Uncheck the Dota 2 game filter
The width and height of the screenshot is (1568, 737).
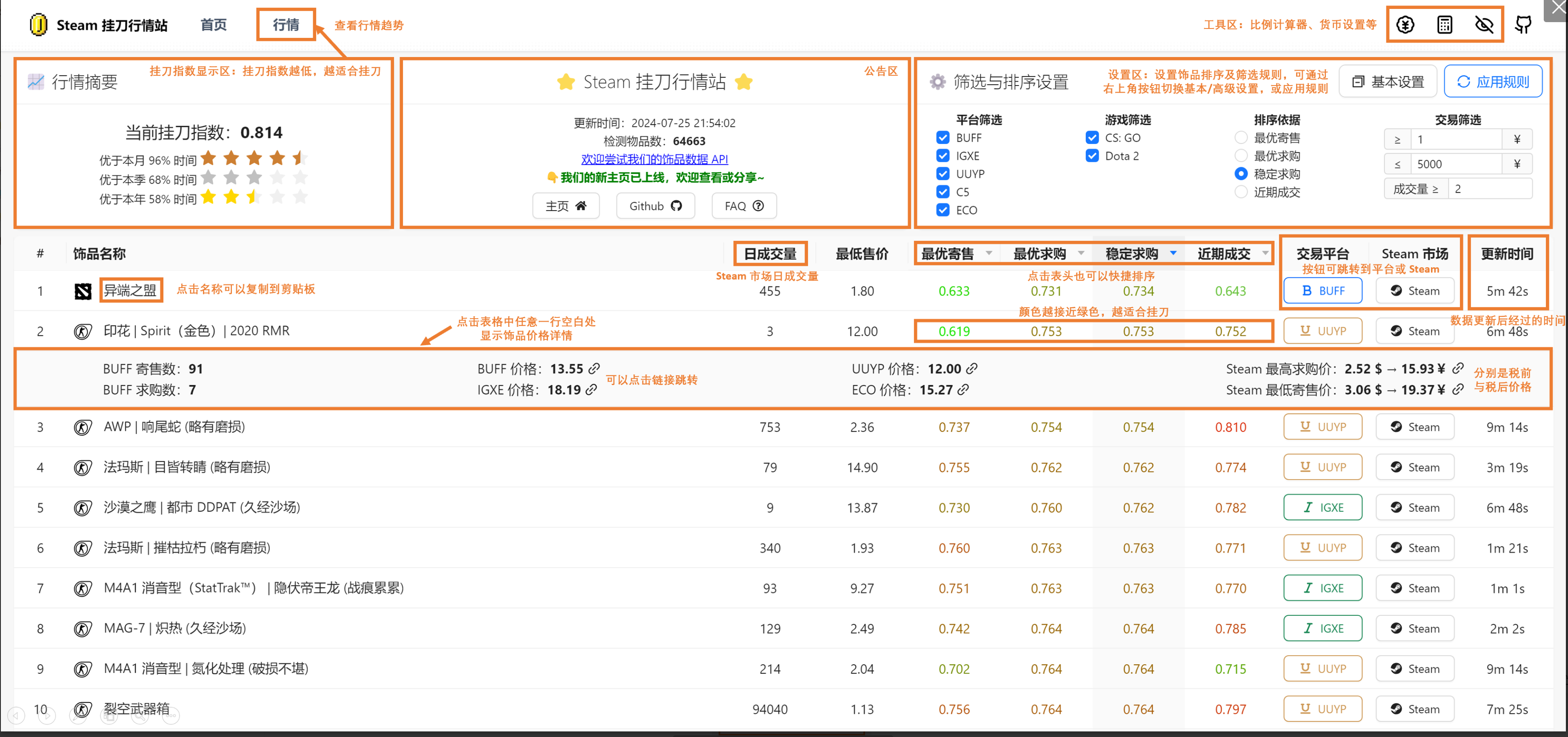pos(1092,156)
